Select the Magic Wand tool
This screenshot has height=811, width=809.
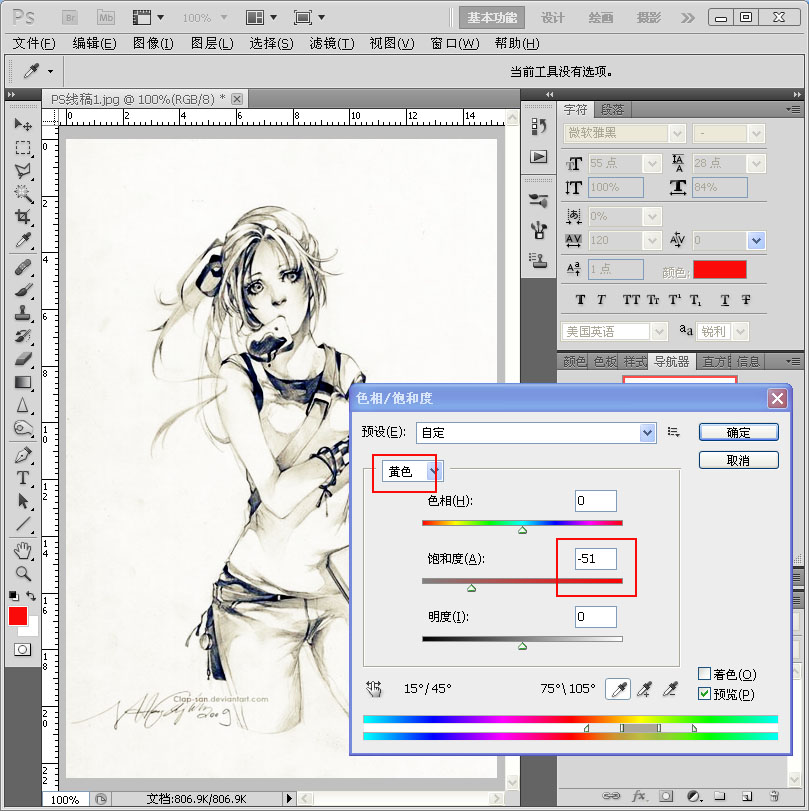(x=23, y=194)
